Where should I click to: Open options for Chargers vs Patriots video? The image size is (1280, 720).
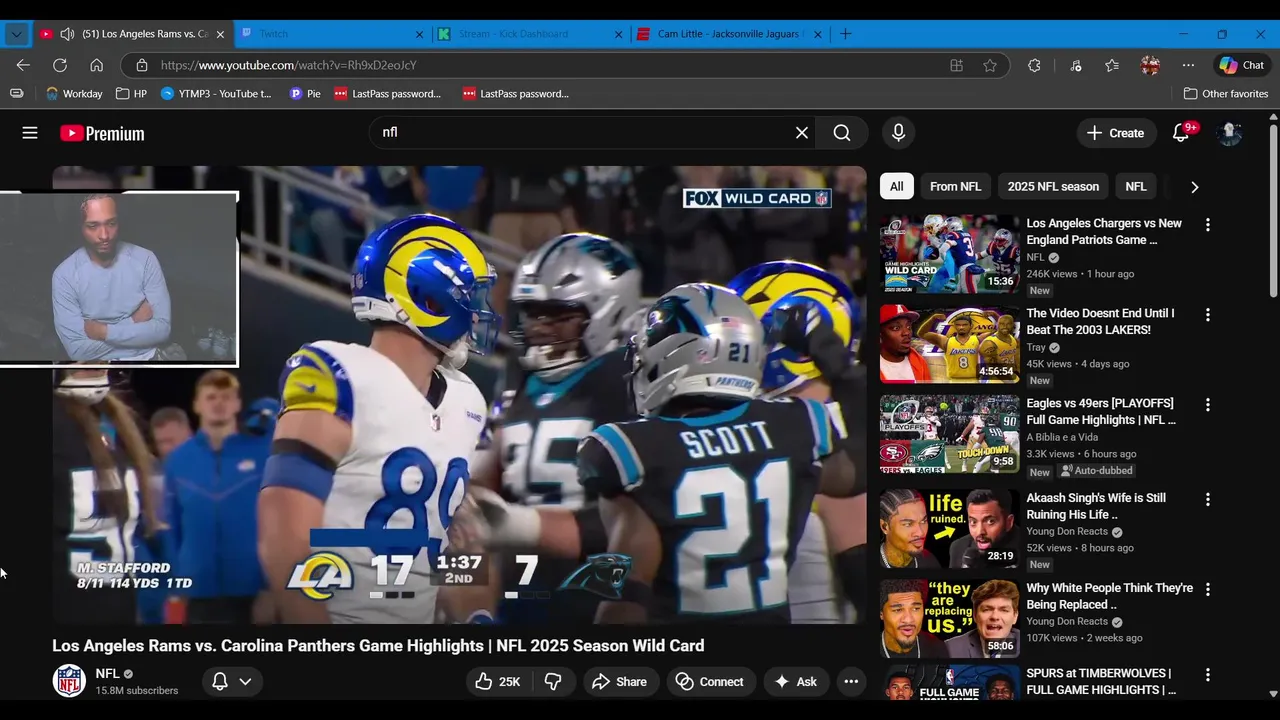(1208, 225)
